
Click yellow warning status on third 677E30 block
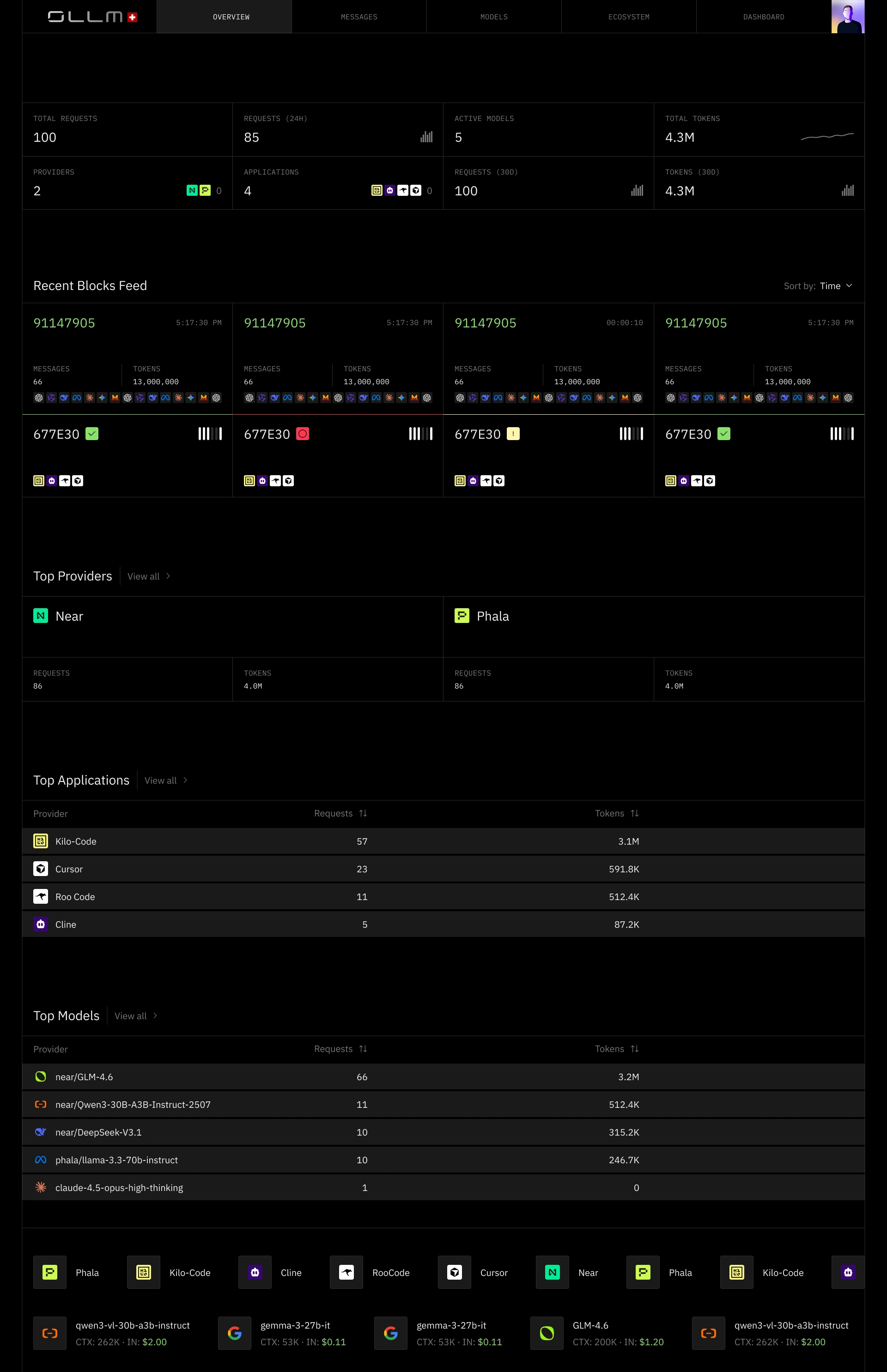[x=513, y=434]
